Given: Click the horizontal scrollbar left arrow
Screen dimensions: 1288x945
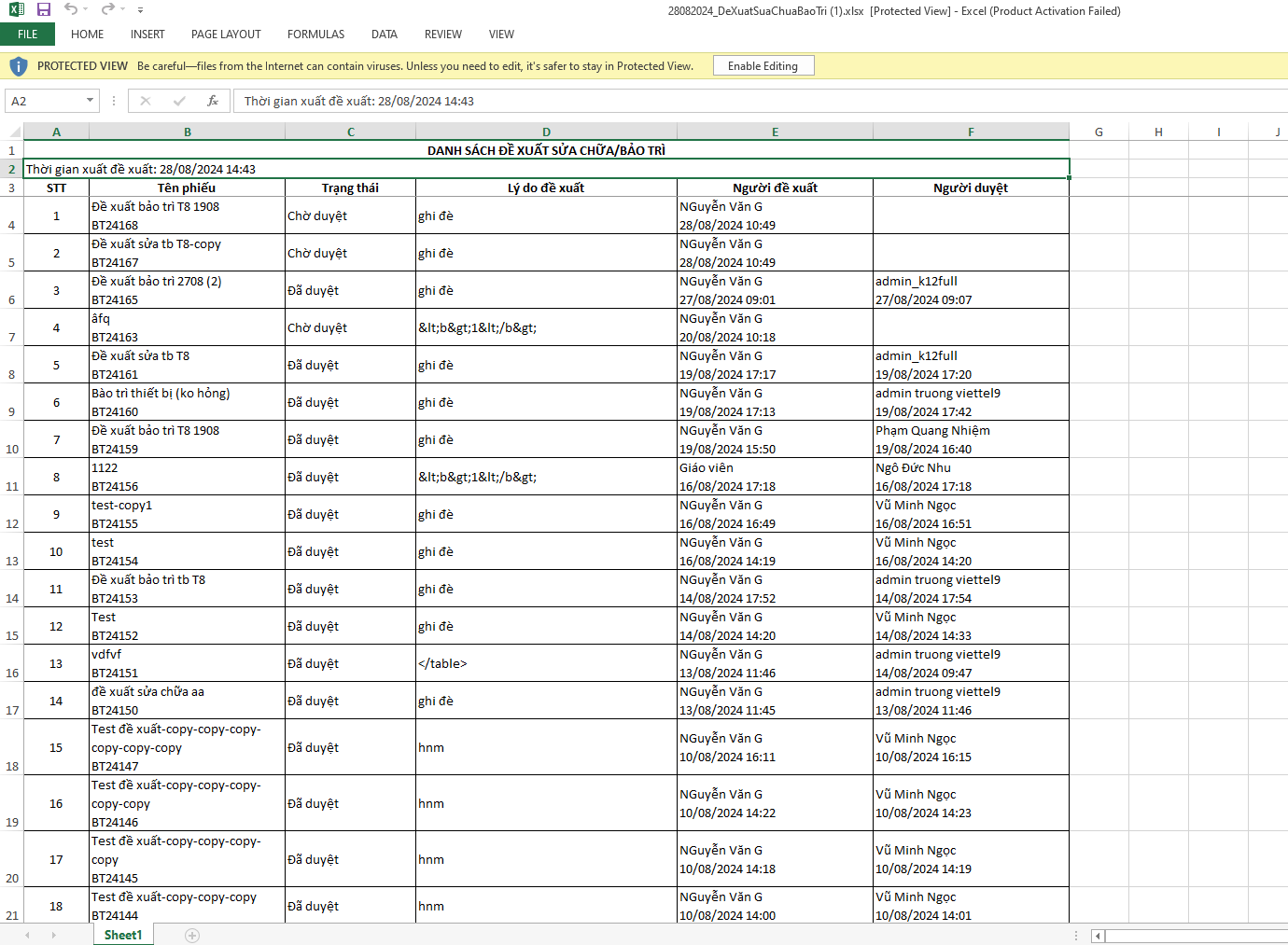Looking at the screenshot, I should coord(1098,936).
